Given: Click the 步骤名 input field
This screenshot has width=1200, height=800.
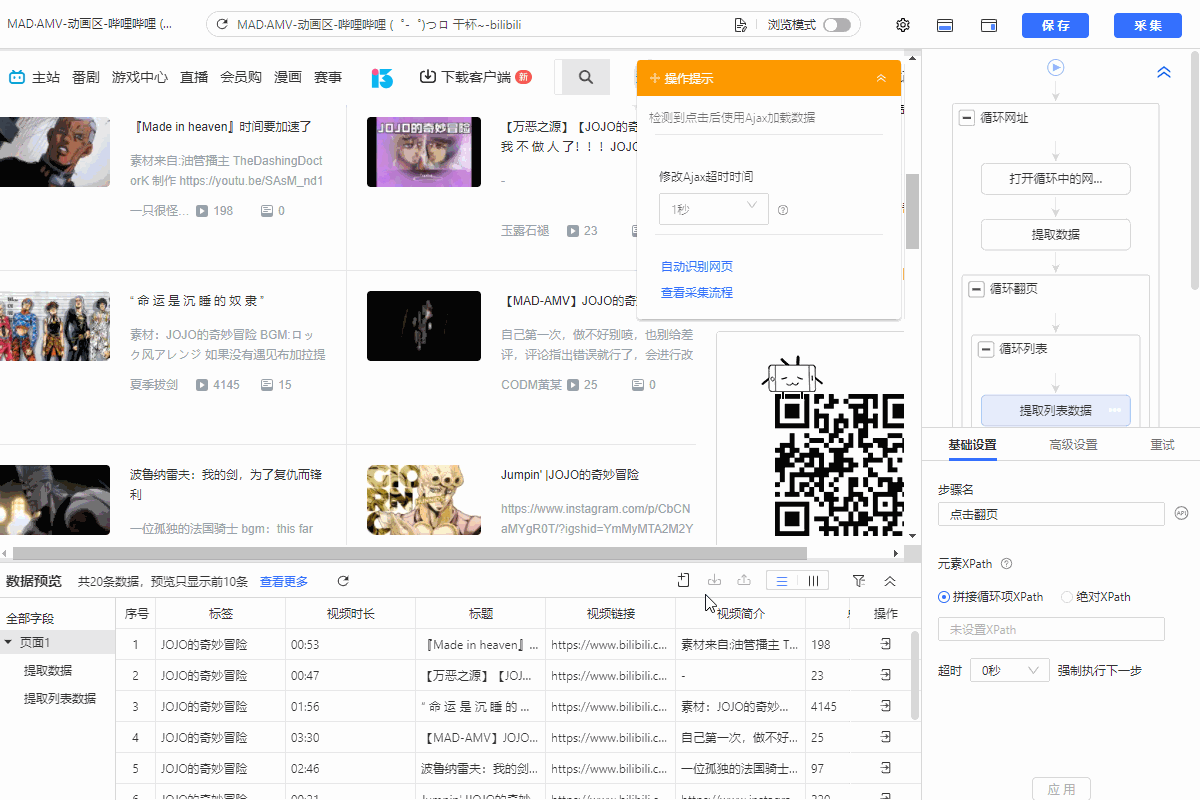Looking at the screenshot, I should pos(1051,514).
